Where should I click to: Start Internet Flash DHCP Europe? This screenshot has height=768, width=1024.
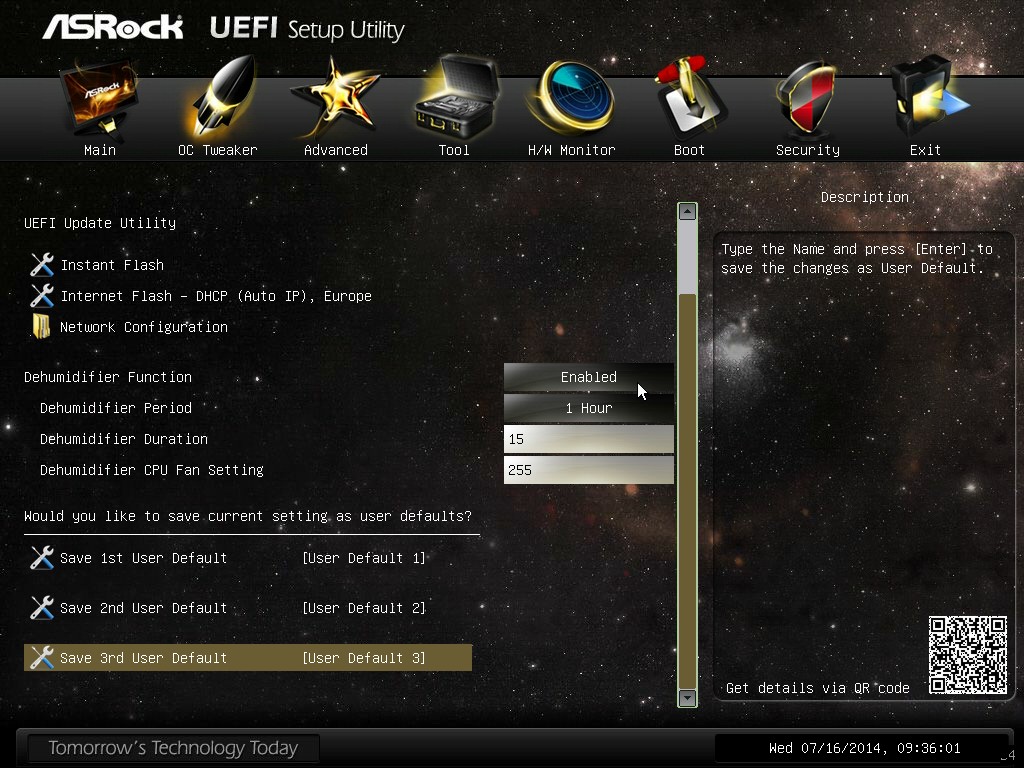click(216, 296)
